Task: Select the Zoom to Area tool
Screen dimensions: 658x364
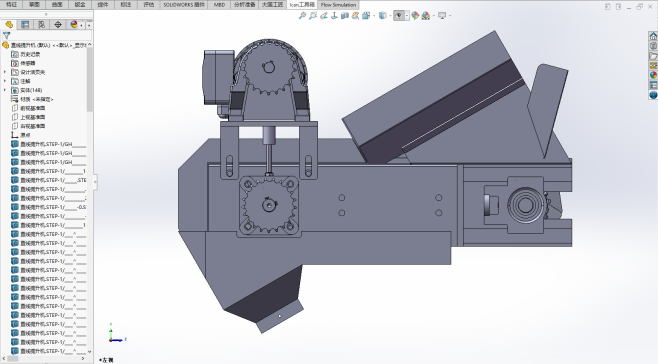Action: (x=313, y=16)
